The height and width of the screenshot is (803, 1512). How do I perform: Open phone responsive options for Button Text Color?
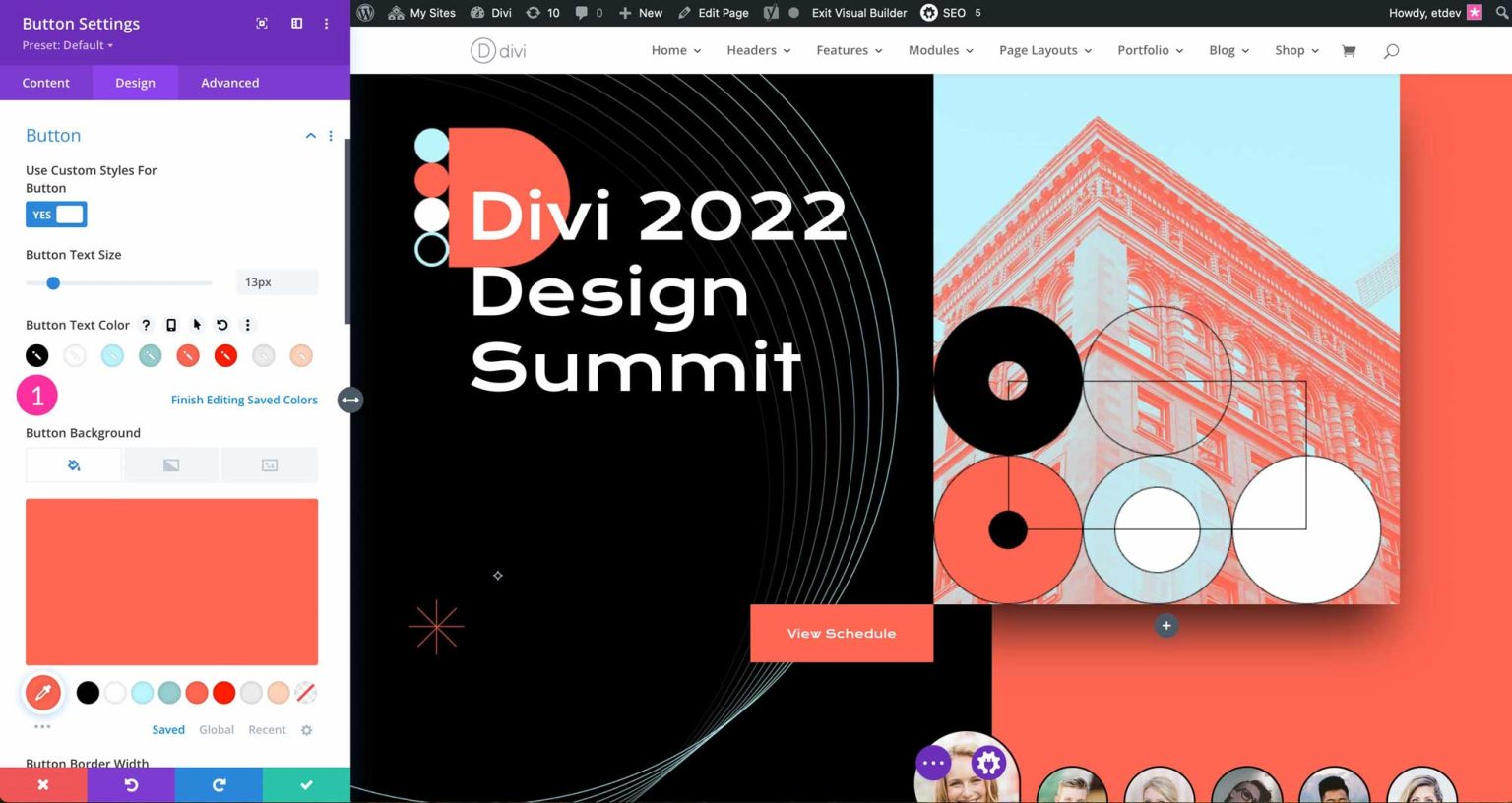(x=171, y=325)
